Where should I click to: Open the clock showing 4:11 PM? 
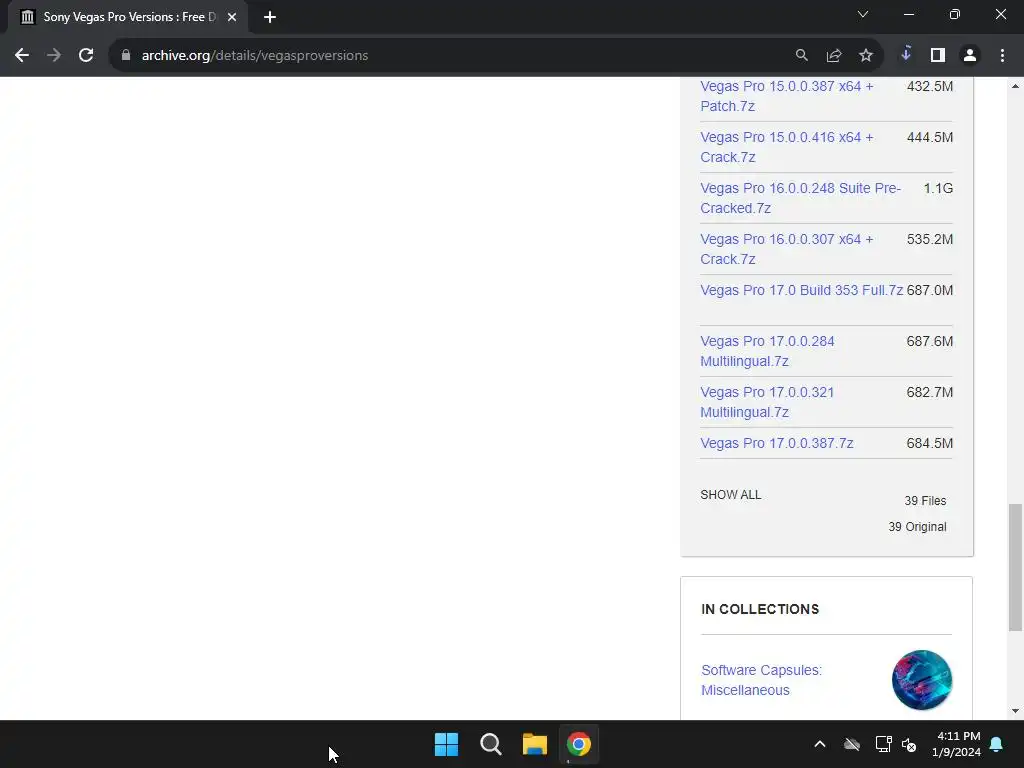pyautogui.click(x=956, y=744)
